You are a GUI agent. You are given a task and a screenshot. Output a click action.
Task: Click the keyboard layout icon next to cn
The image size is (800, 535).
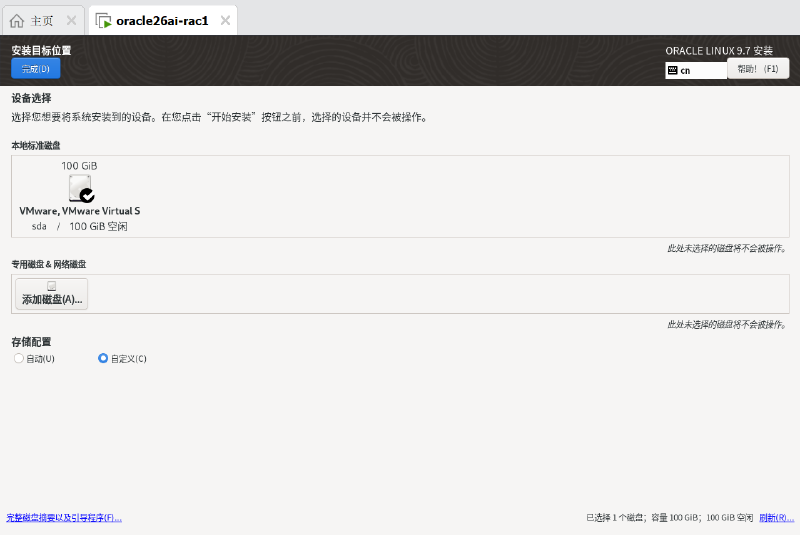coord(672,70)
